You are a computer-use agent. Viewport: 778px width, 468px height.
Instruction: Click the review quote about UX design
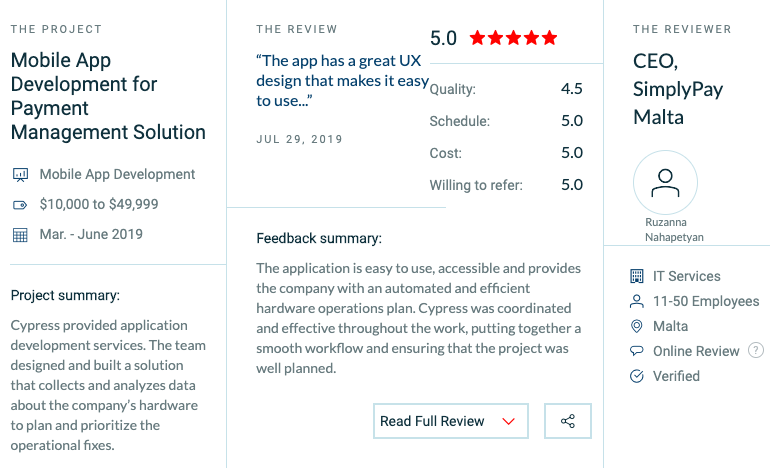coord(342,79)
